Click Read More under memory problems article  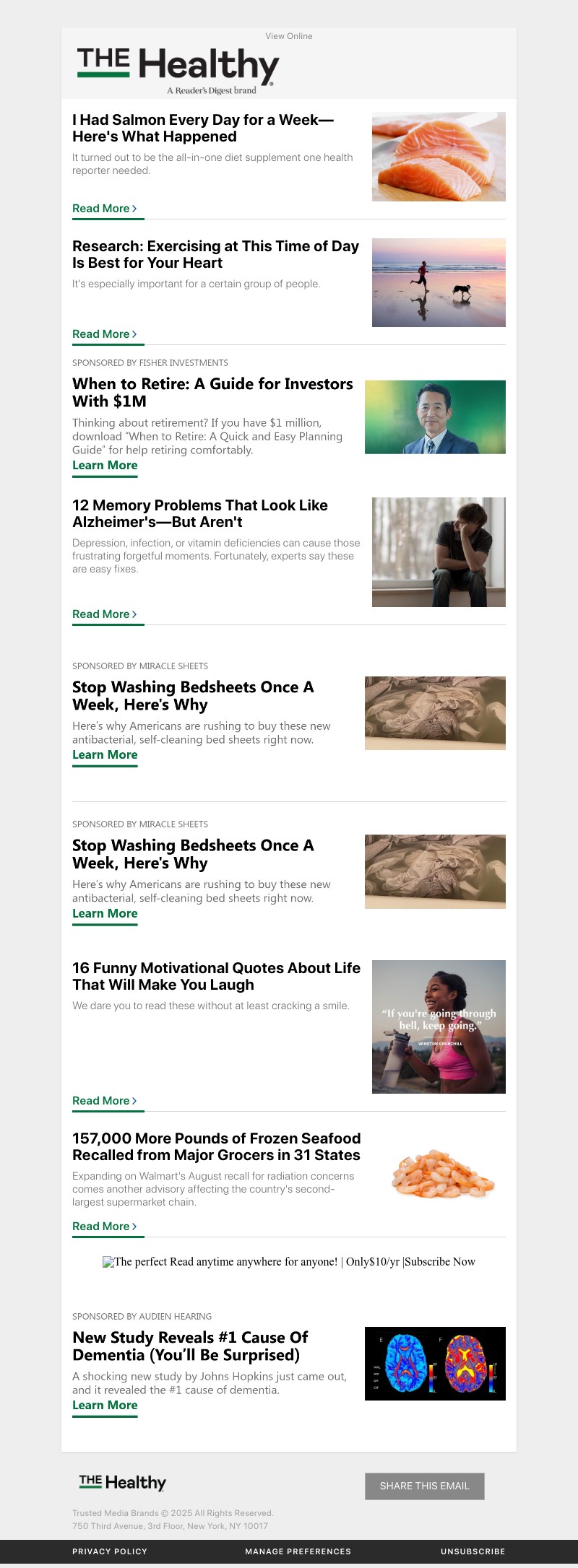tap(105, 614)
